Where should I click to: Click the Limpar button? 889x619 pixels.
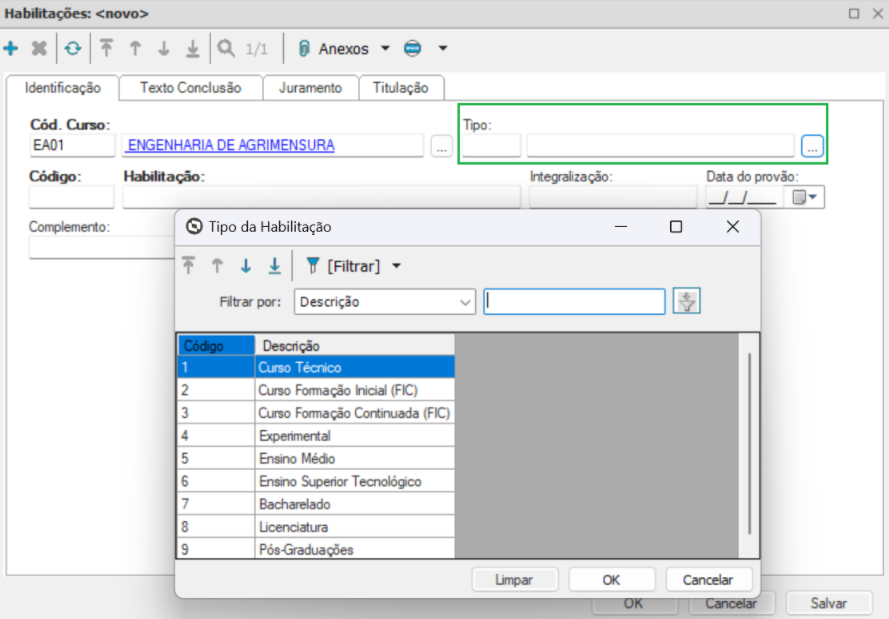(x=514, y=580)
